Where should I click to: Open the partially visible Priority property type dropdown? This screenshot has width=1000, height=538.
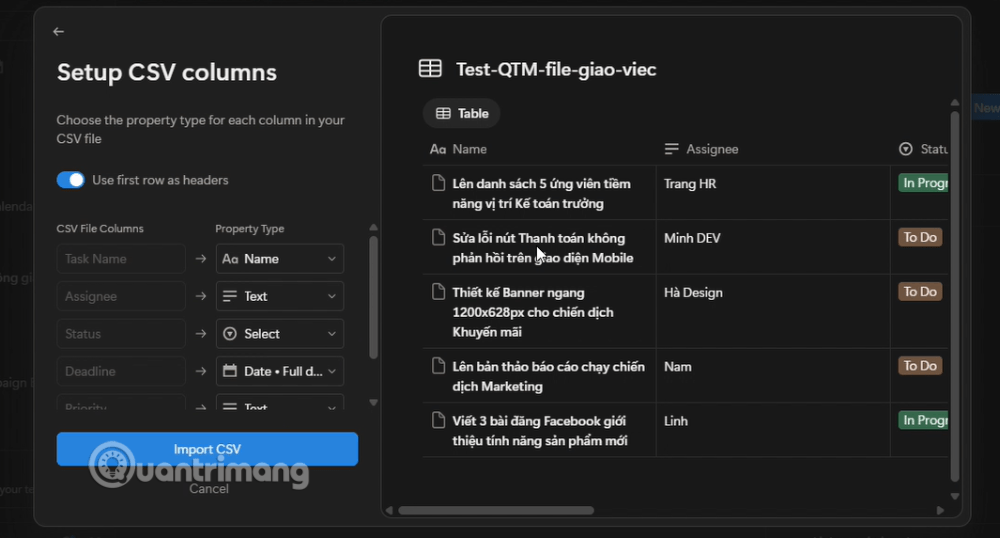(280, 404)
